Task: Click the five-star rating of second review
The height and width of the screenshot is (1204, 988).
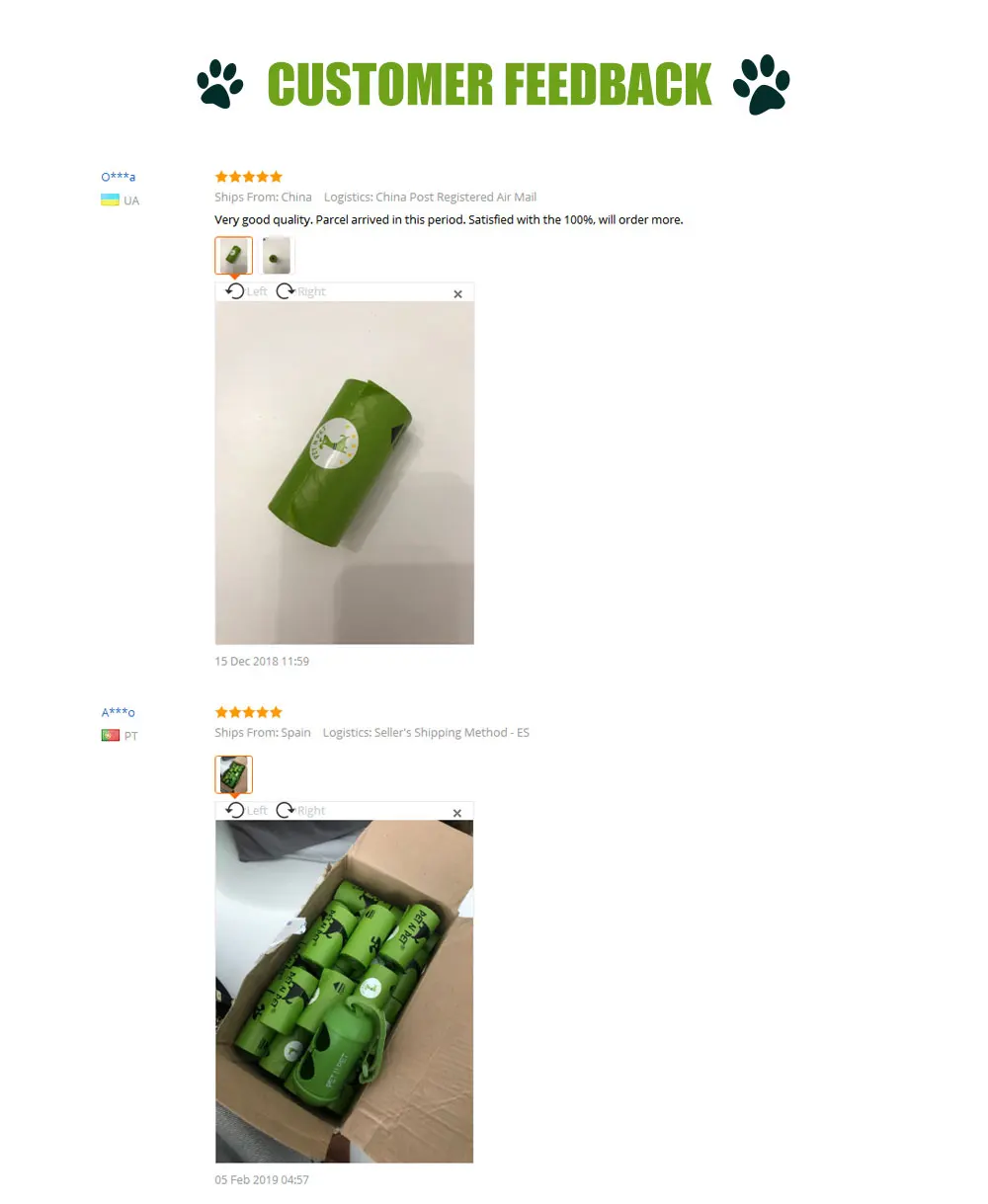Action: click(249, 712)
